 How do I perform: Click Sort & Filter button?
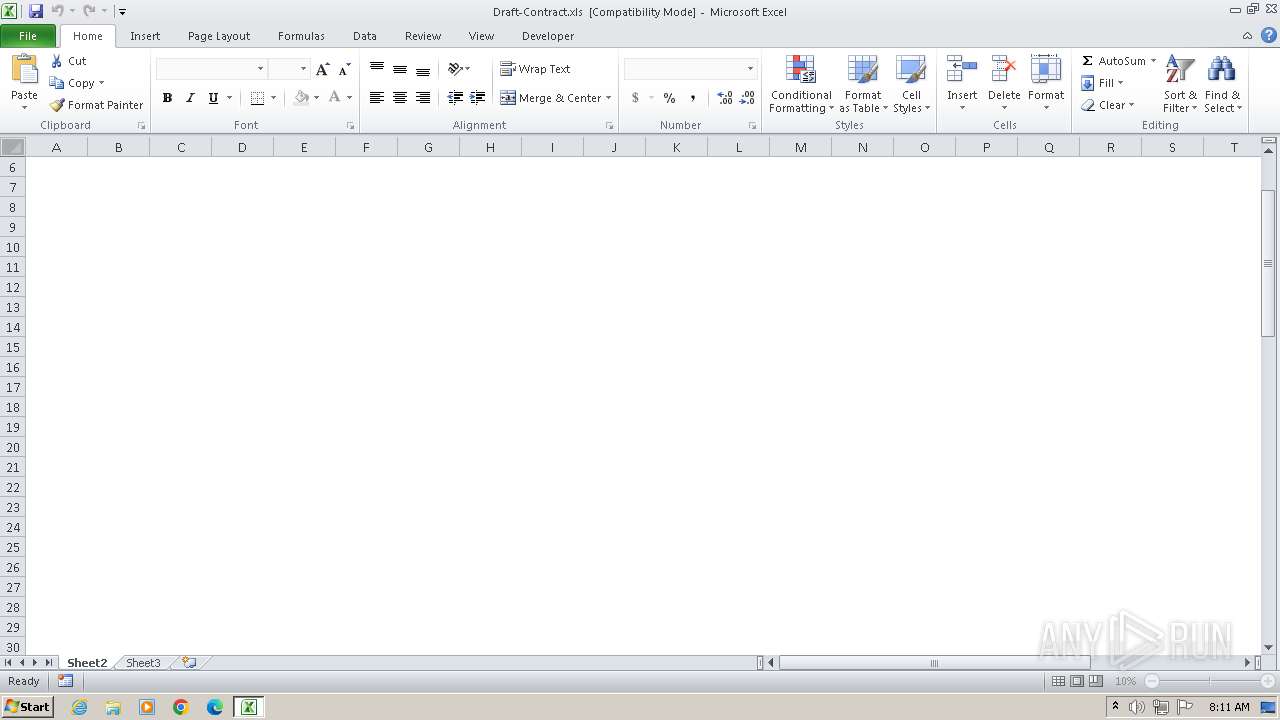pos(1180,85)
